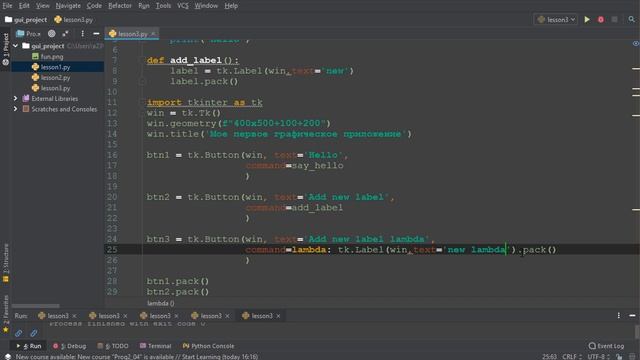Toggle the TODO tool window button
Screen dimensions: 640x360
(x=113, y=346)
